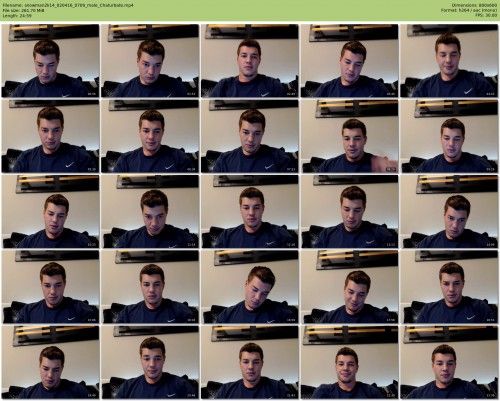This screenshot has width=500, height=401.
Task: Click the Dimensions info in header
Action: (474, 5)
